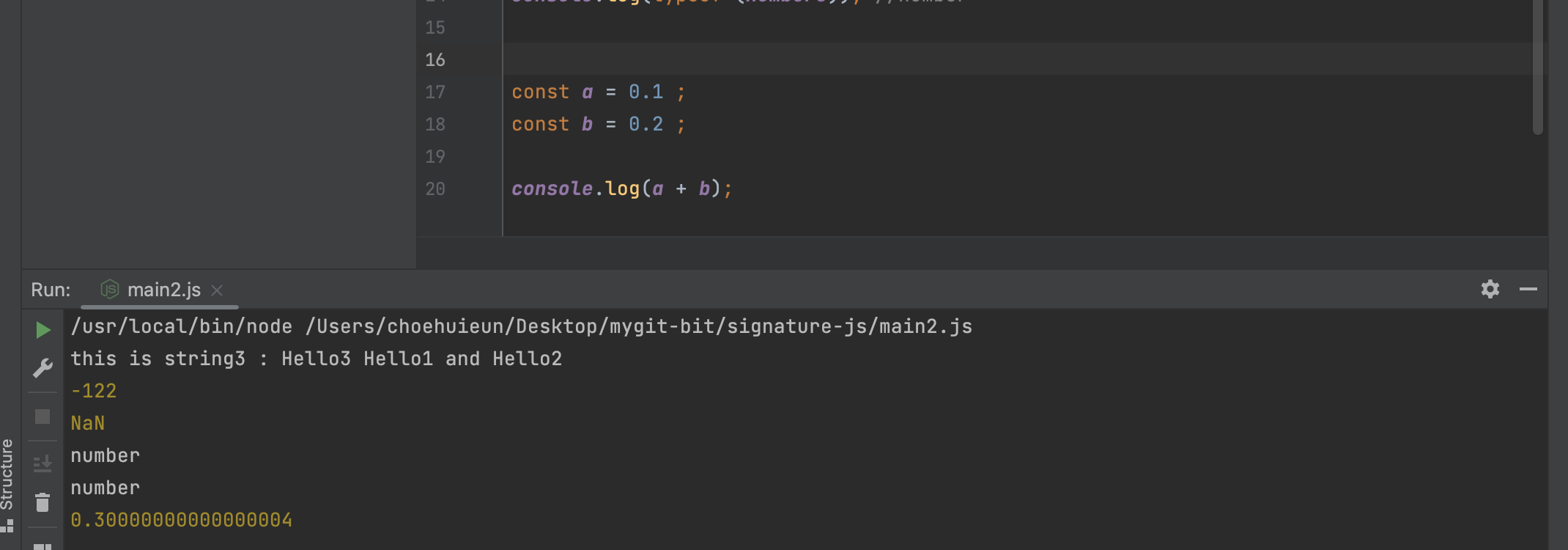1568x550 pixels.
Task: Click the green Rerun button
Action: pyautogui.click(x=43, y=330)
